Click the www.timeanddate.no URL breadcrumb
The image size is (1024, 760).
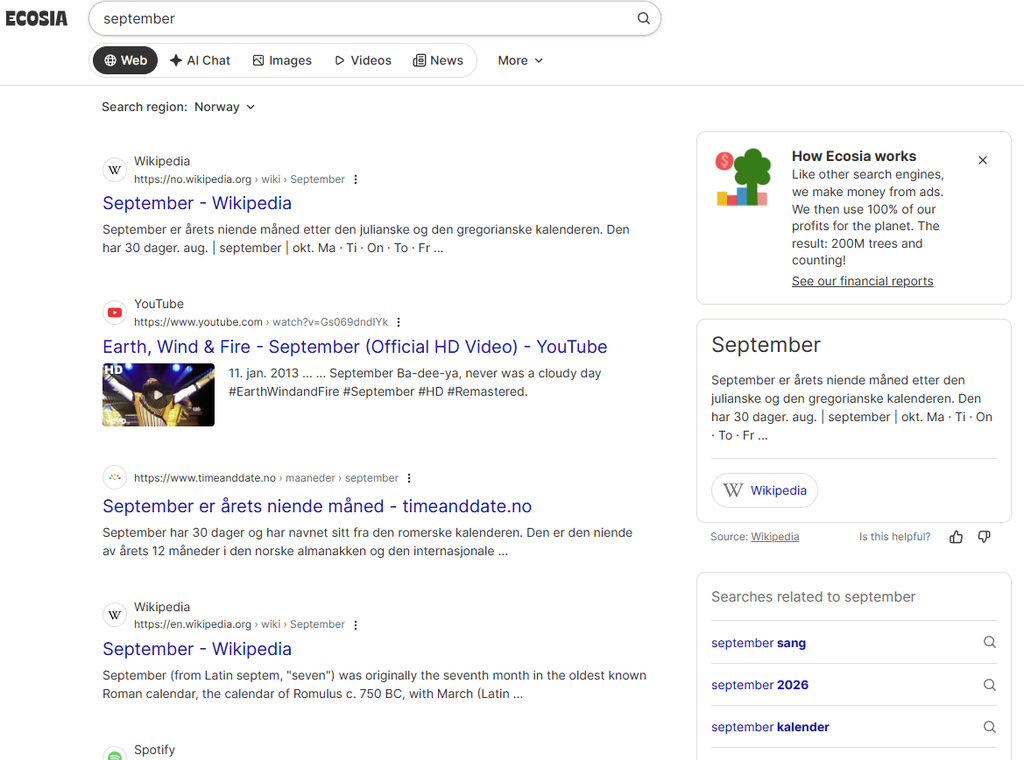(x=266, y=478)
